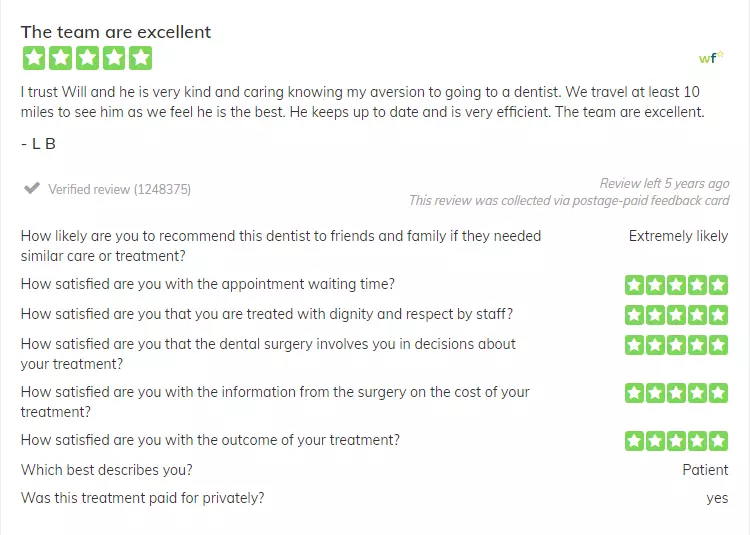Click the 'yes' private payment answer
This screenshot has height=535, width=750.
pos(717,499)
